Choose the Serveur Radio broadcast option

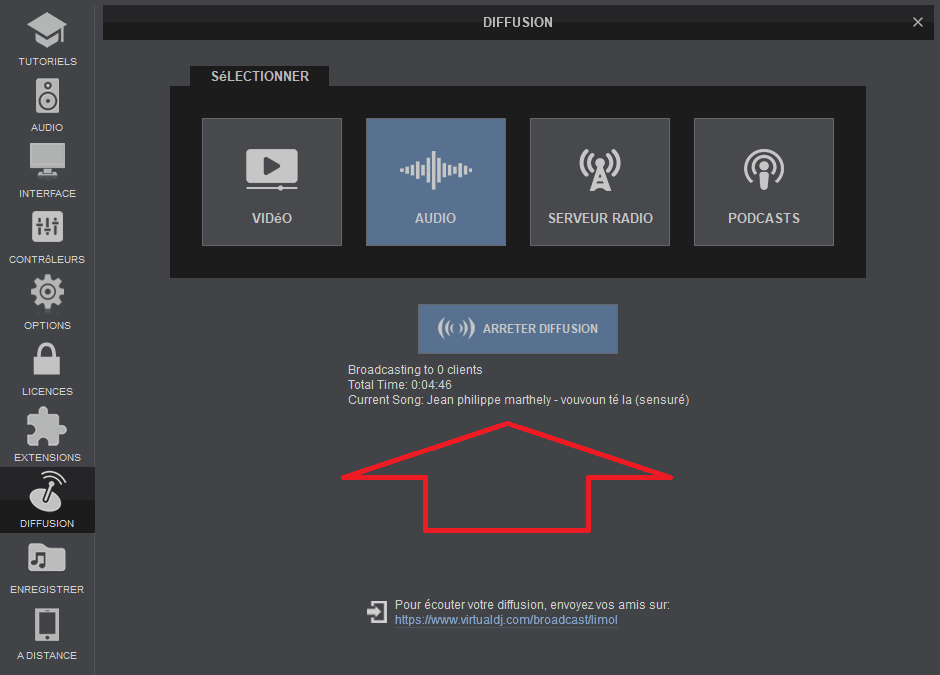tap(600, 182)
